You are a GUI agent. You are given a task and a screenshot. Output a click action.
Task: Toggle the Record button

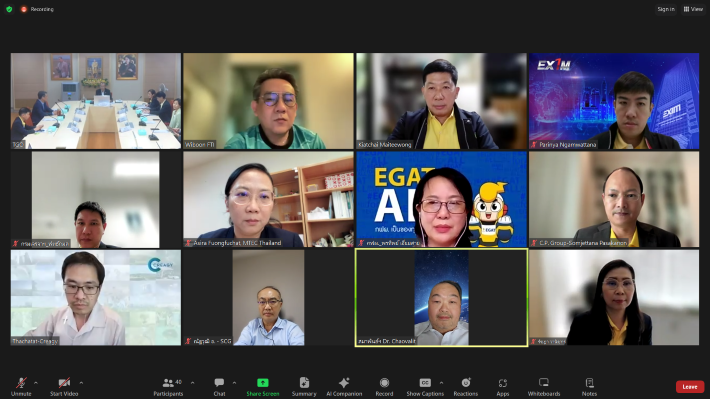click(384, 383)
